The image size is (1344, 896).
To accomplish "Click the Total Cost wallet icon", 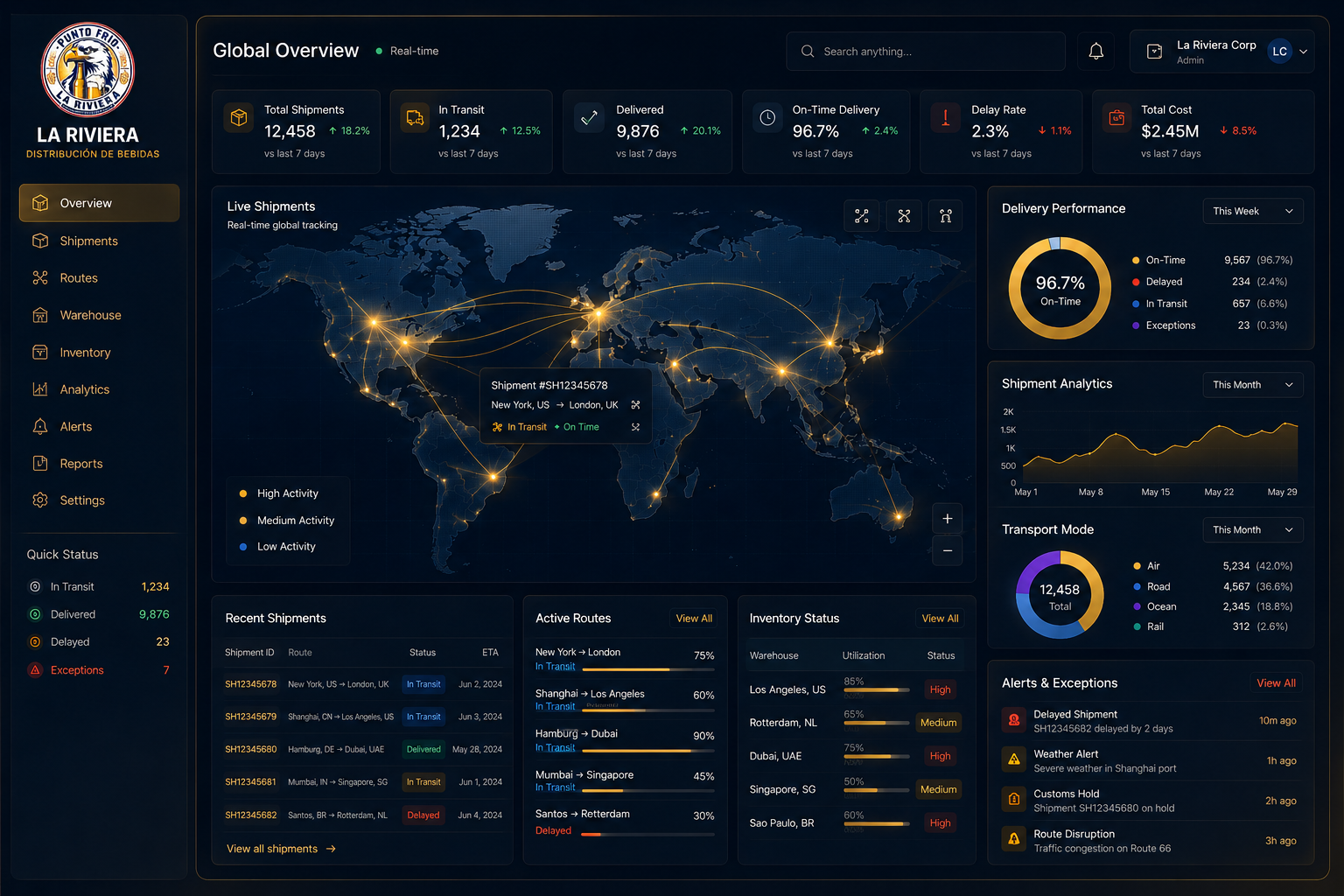I will (x=1116, y=117).
